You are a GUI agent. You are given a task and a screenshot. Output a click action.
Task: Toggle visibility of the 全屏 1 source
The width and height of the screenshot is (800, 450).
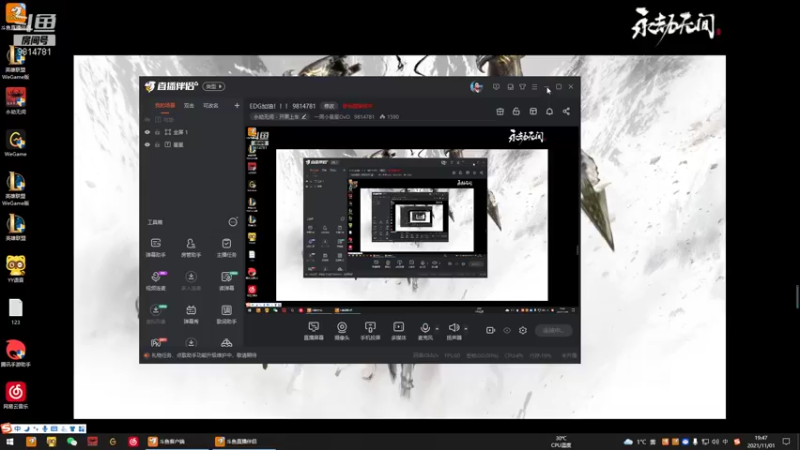[147, 132]
